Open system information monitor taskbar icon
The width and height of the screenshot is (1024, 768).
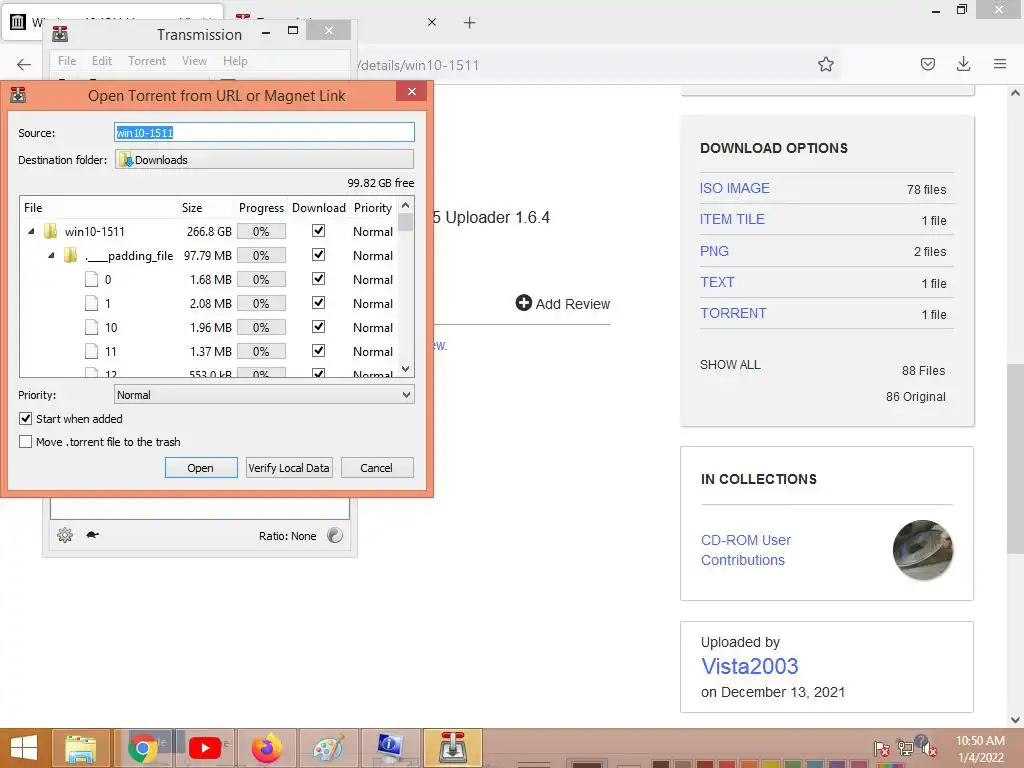(390, 748)
